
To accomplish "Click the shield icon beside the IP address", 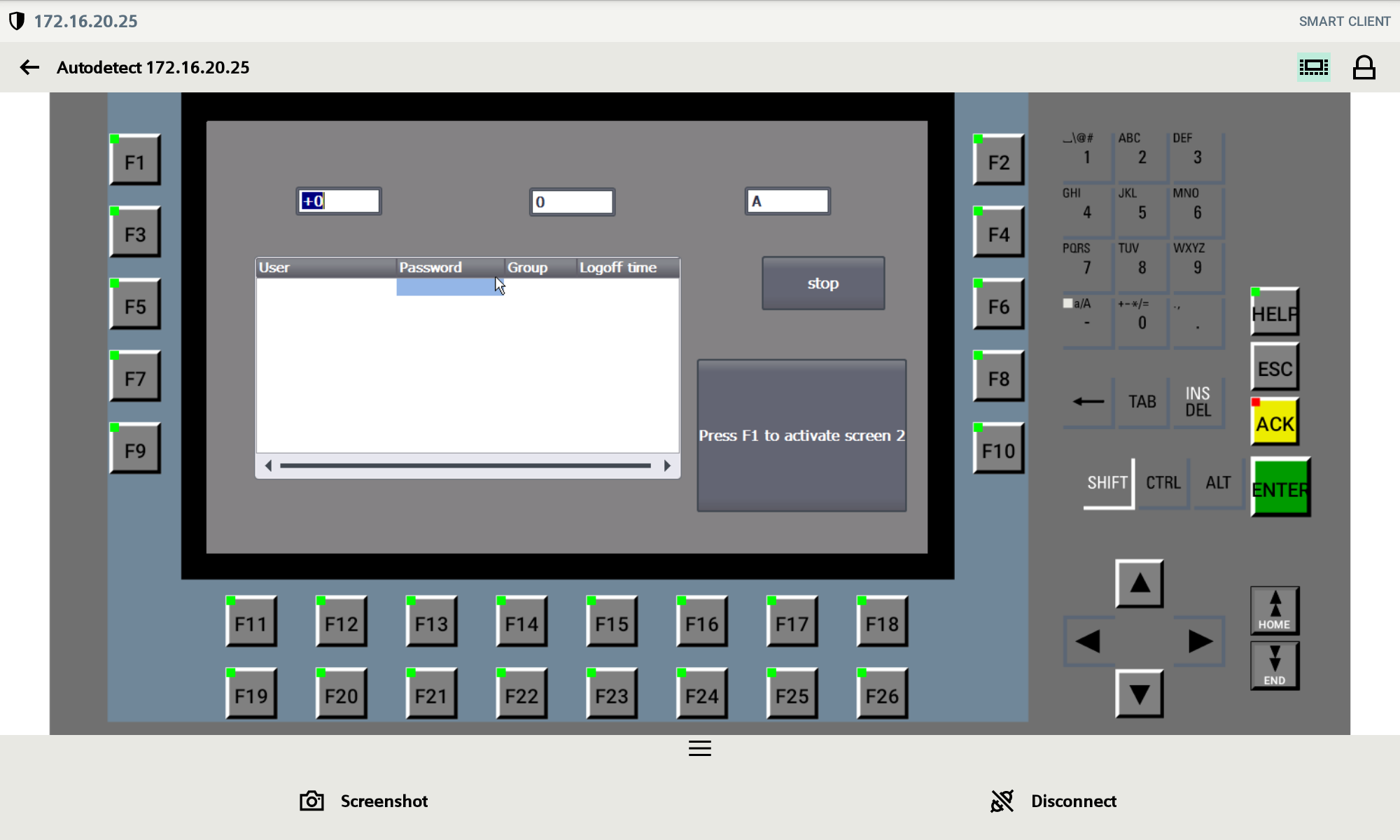I will click(17, 21).
